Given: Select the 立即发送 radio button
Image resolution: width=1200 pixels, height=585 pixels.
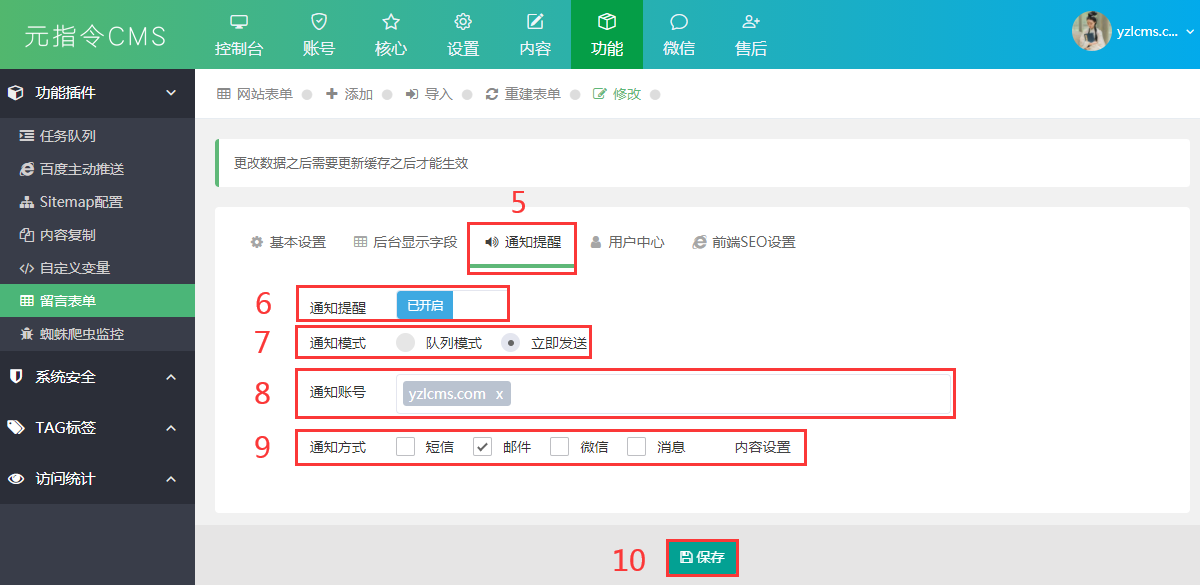Looking at the screenshot, I should [510, 342].
